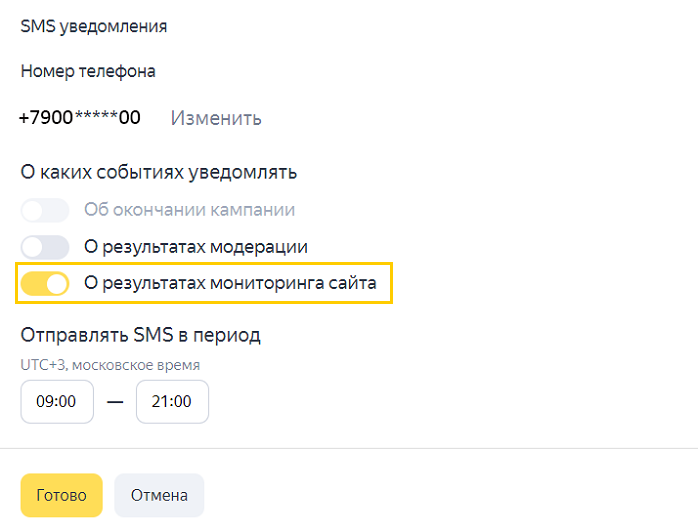This screenshot has height=532, width=698.
Task: Click the "Отправлять SMS в период" heading
Action: 147,334
